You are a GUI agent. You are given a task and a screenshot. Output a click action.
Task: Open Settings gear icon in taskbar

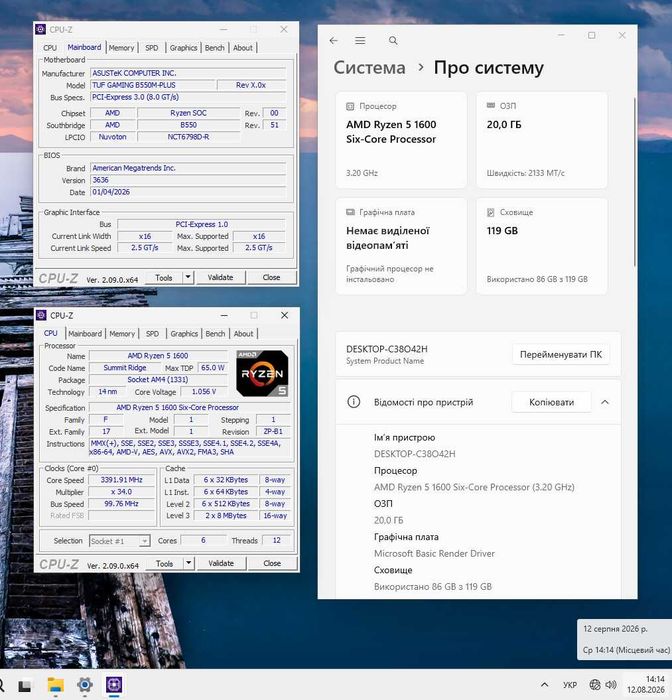tap(84, 685)
